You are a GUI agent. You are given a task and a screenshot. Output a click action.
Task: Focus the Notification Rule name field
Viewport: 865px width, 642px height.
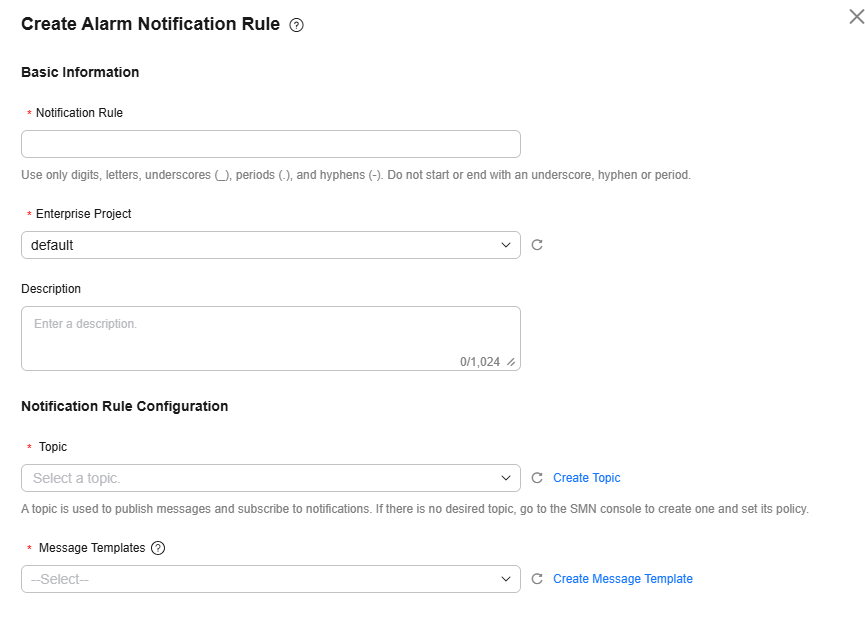(270, 144)
